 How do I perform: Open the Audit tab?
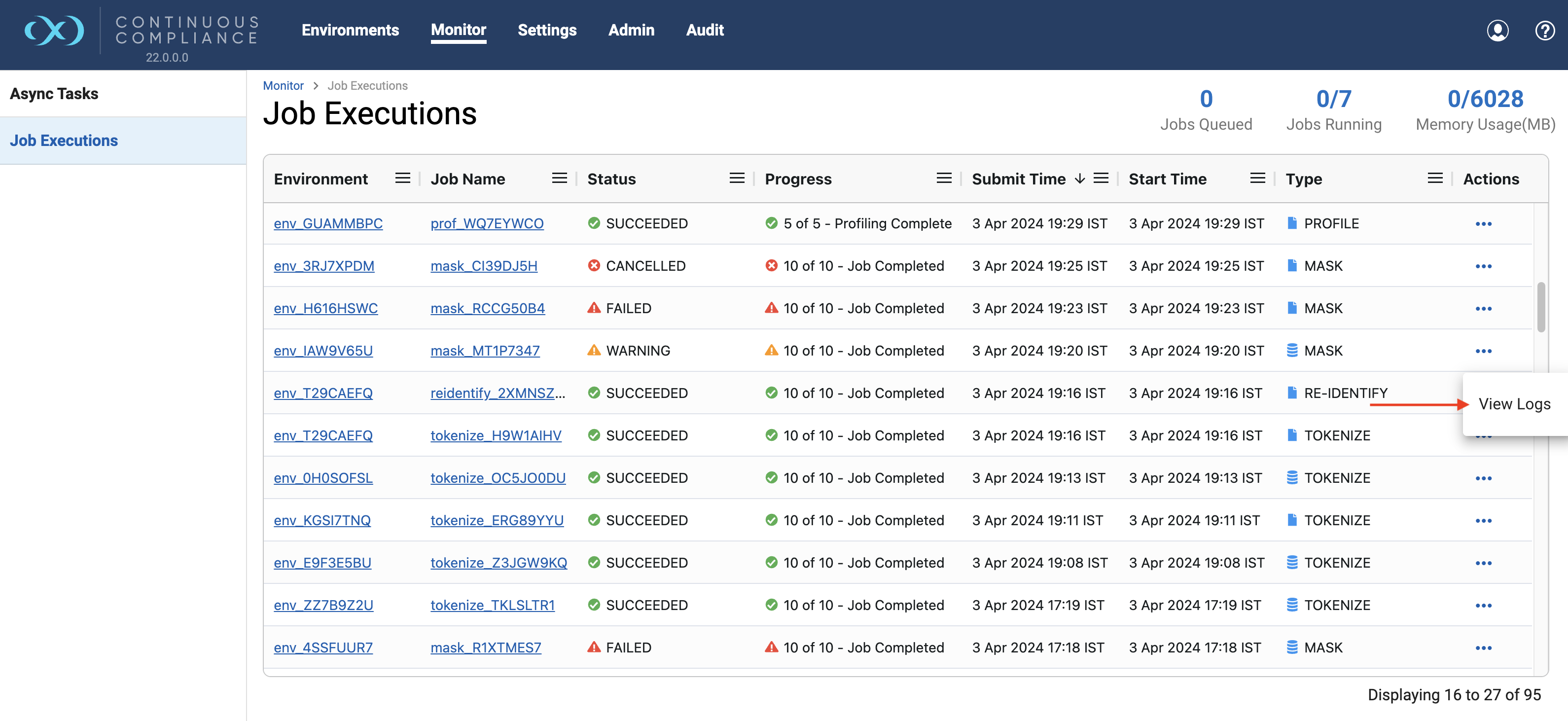coord(704,30)
